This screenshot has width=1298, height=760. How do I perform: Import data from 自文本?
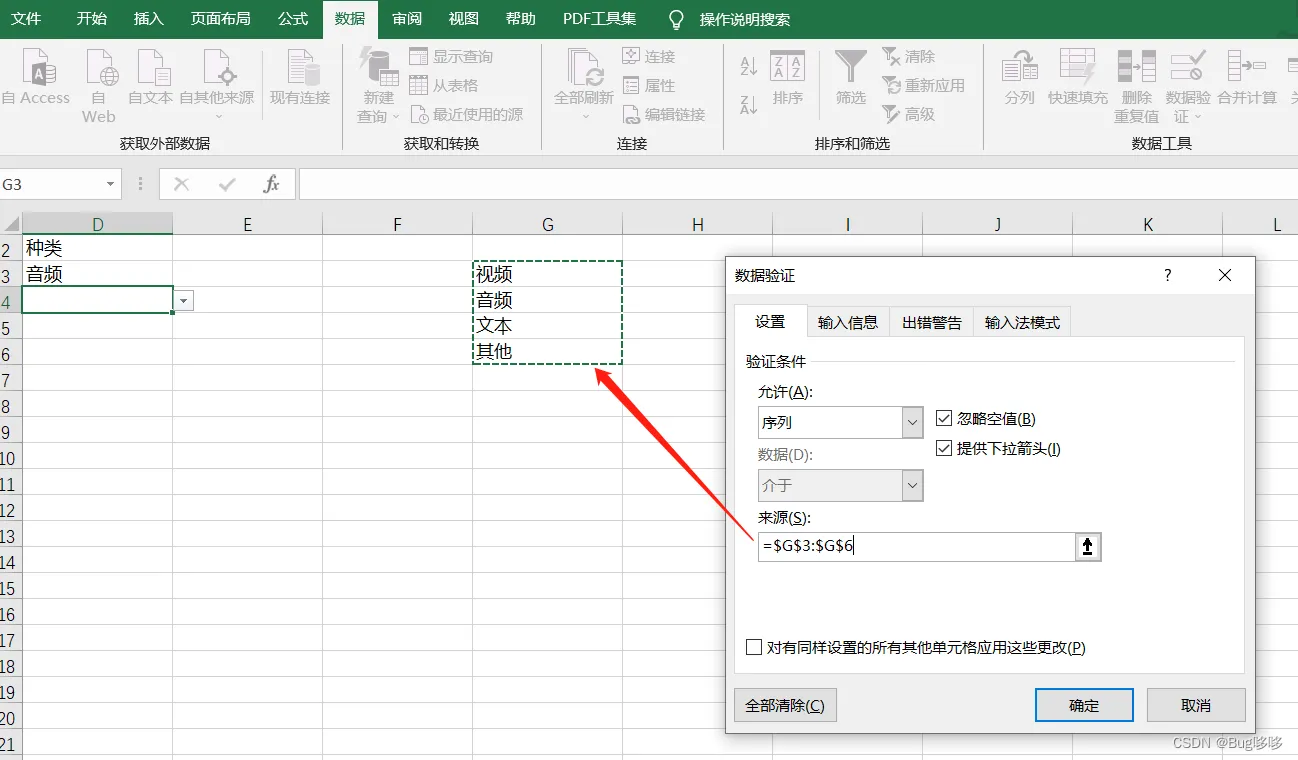[x=151, y=78]
